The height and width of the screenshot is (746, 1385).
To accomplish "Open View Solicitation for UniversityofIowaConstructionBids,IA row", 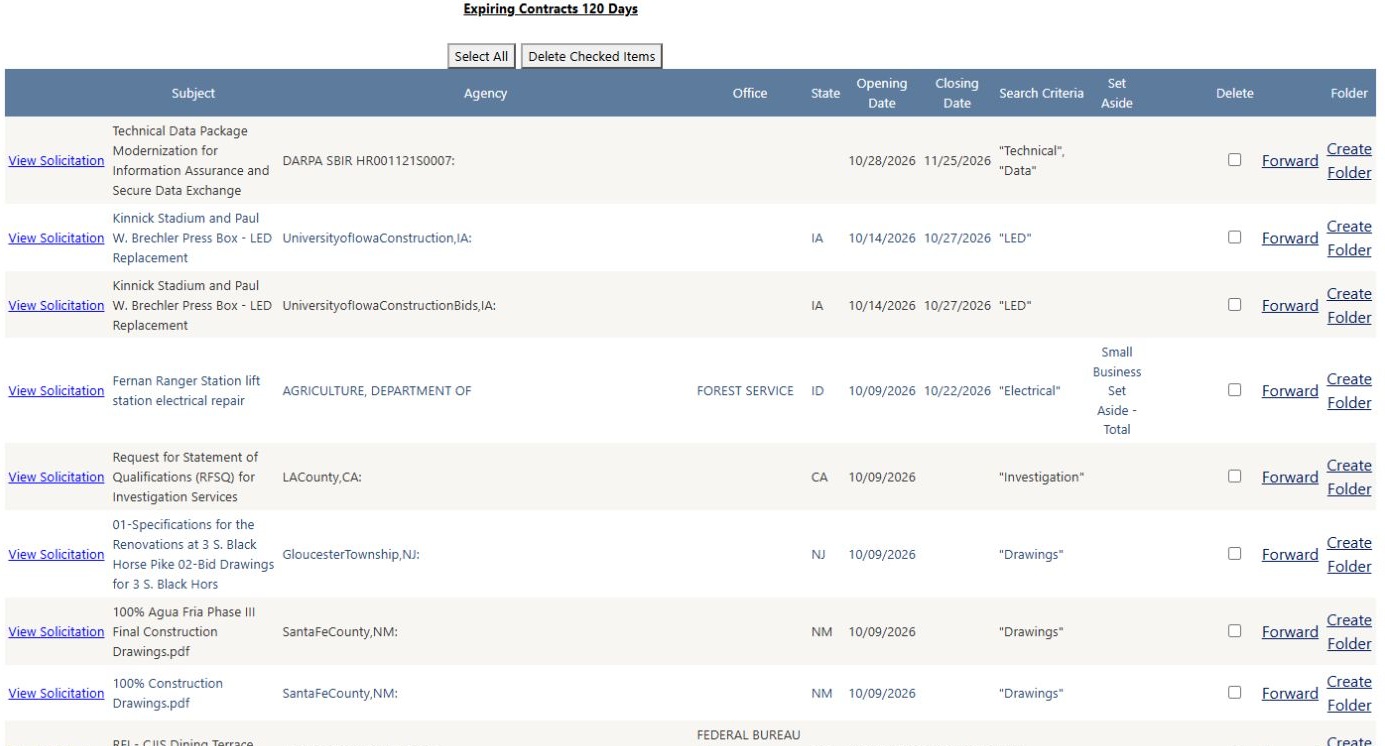I will coord(56,306).
